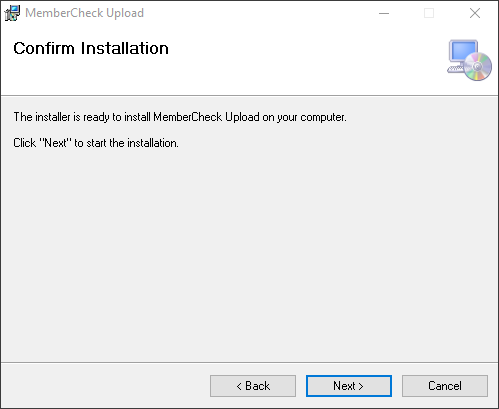Click the Confirm Installation heading
Image resolution: width=499 pixels, height=409 pixels.
pos(91,48)
